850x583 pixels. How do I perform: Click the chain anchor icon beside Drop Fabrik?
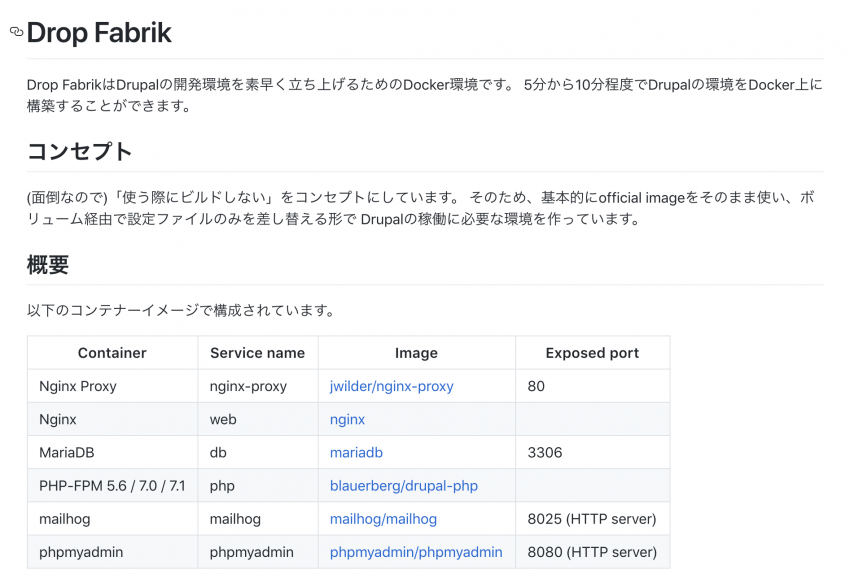(x=14, y=31)
